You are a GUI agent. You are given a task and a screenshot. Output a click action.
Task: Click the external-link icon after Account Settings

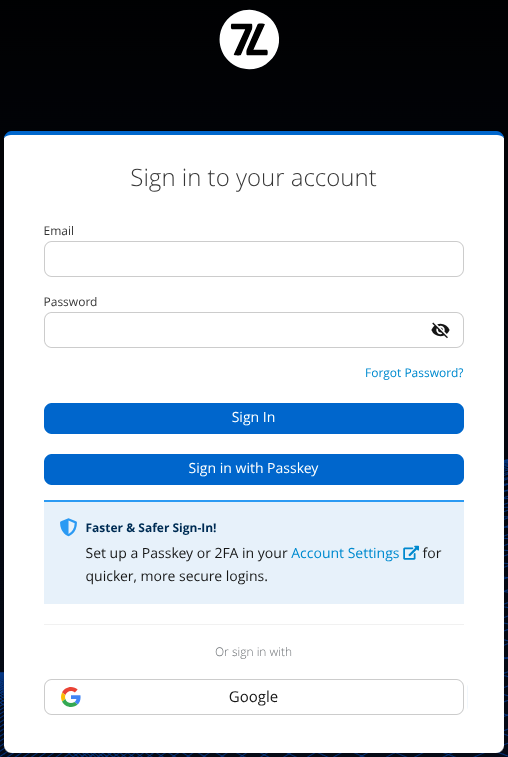[x=410, y=553]
